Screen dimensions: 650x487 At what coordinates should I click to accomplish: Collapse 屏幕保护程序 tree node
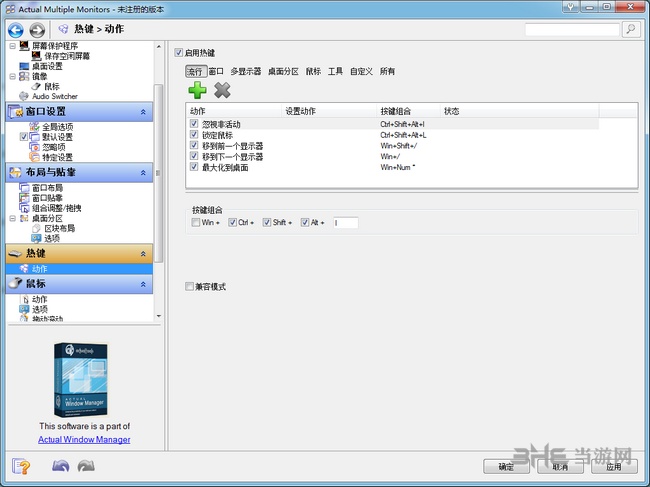click(x=12, y=46)
